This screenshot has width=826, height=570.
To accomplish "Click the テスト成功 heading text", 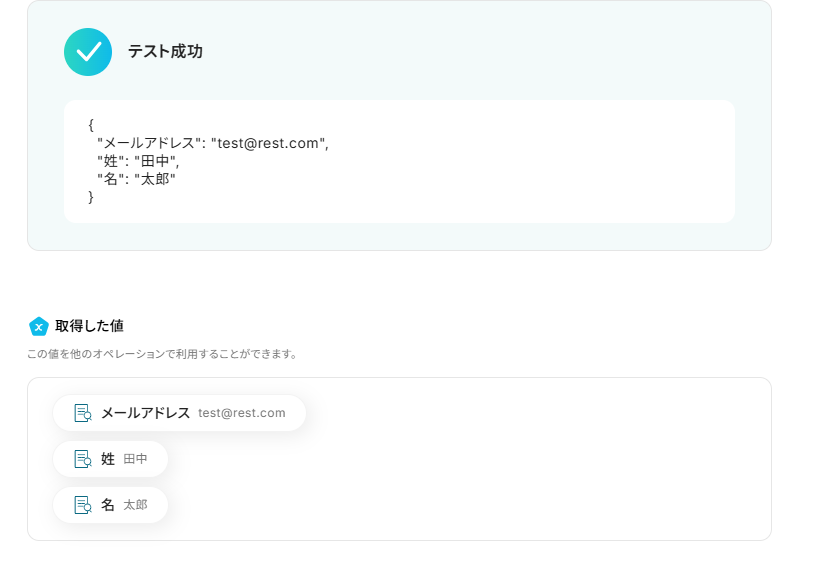I will tap(165, 52).
